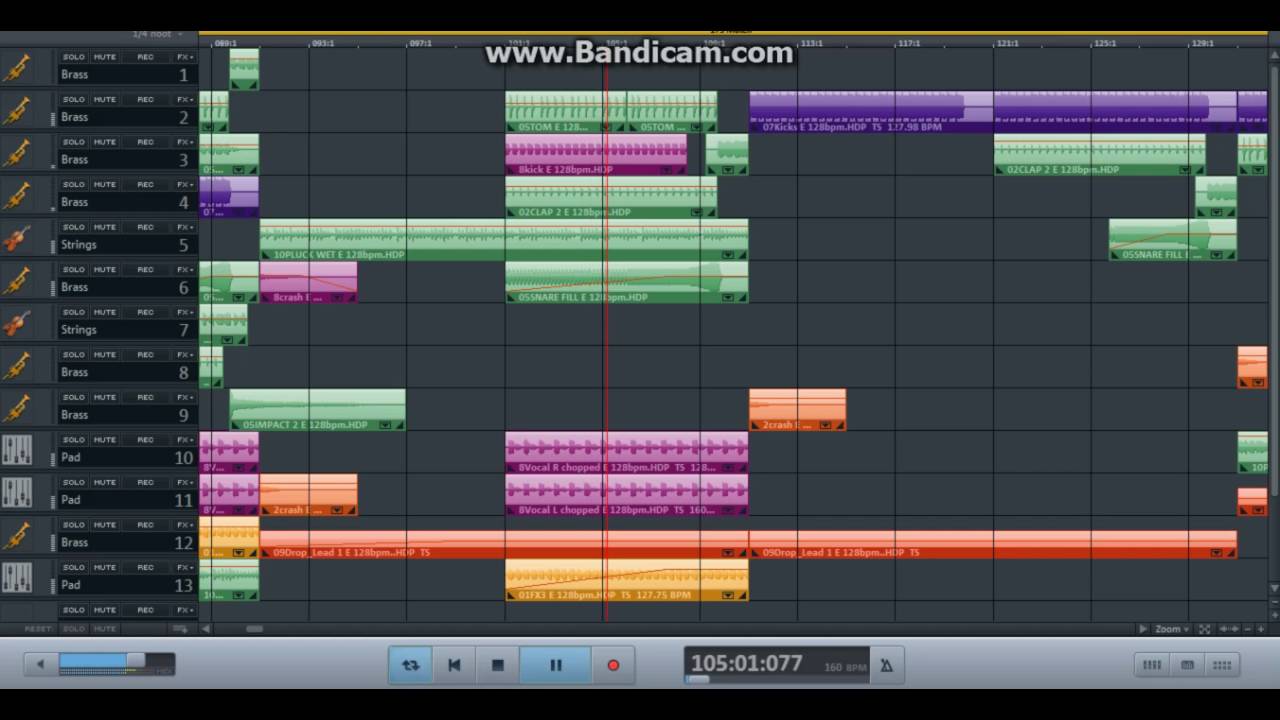Click the global RESET button below the tracks

pos(38,629)
